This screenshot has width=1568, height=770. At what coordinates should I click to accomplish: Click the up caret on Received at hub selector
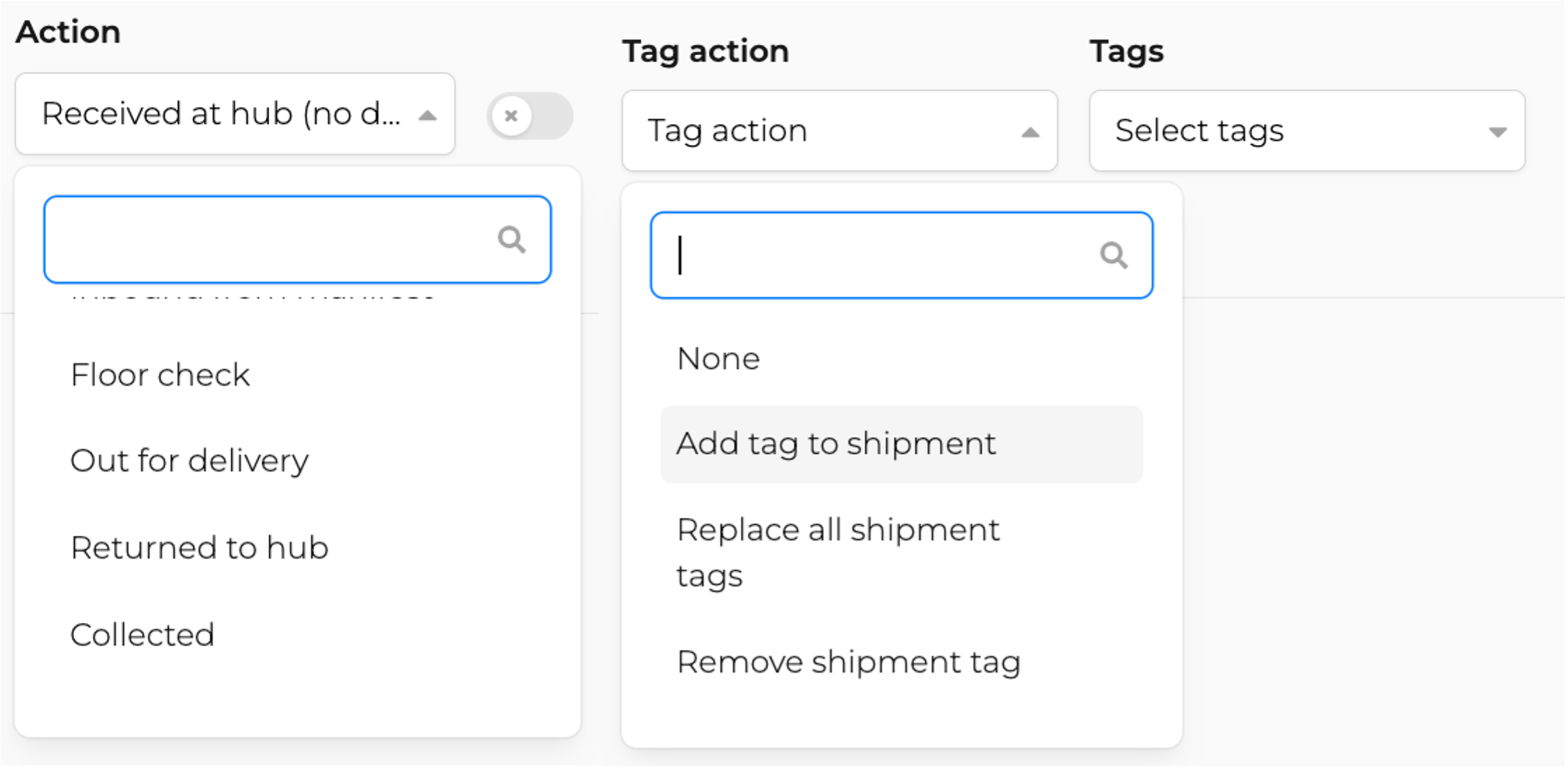click(x=427, y=115)
